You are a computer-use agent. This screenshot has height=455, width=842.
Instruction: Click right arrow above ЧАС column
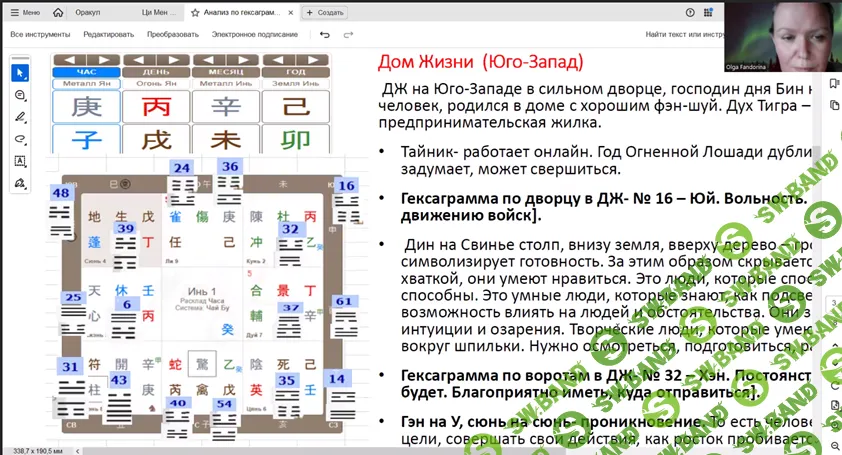pyautogui.click(x=104, y=60)
